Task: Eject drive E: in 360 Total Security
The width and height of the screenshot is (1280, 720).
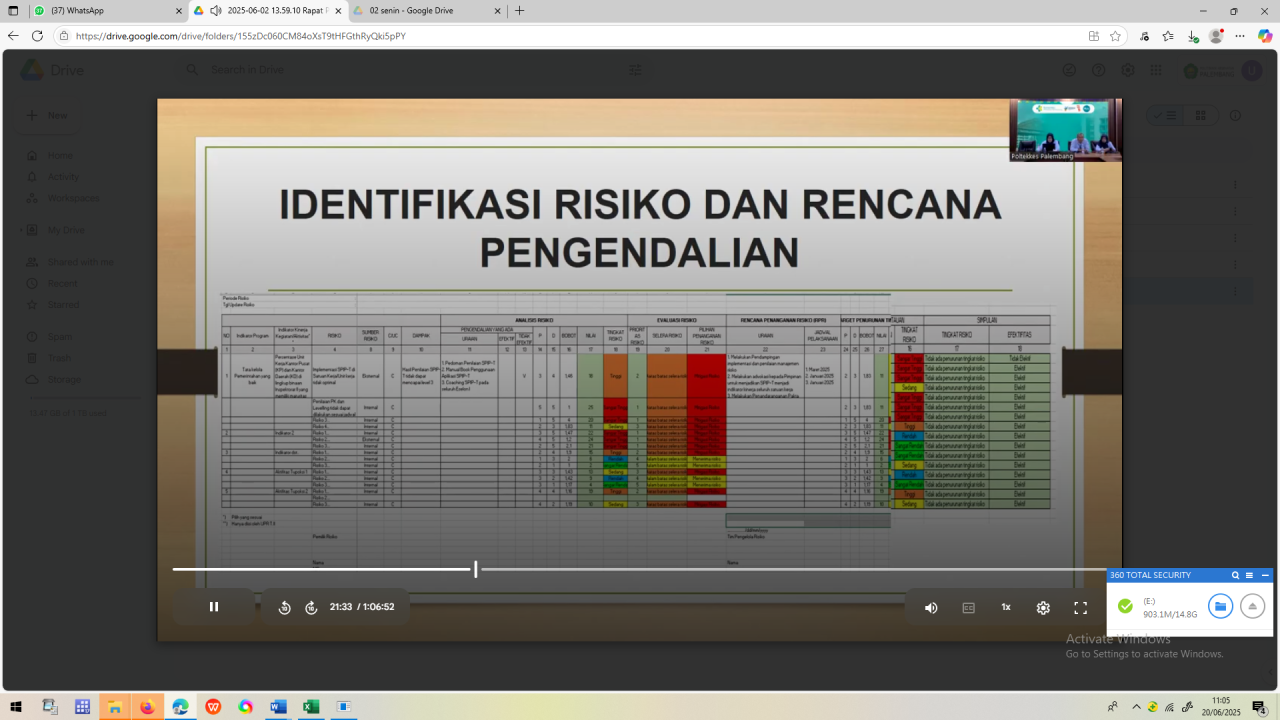Action: [x=1252, y=606]
